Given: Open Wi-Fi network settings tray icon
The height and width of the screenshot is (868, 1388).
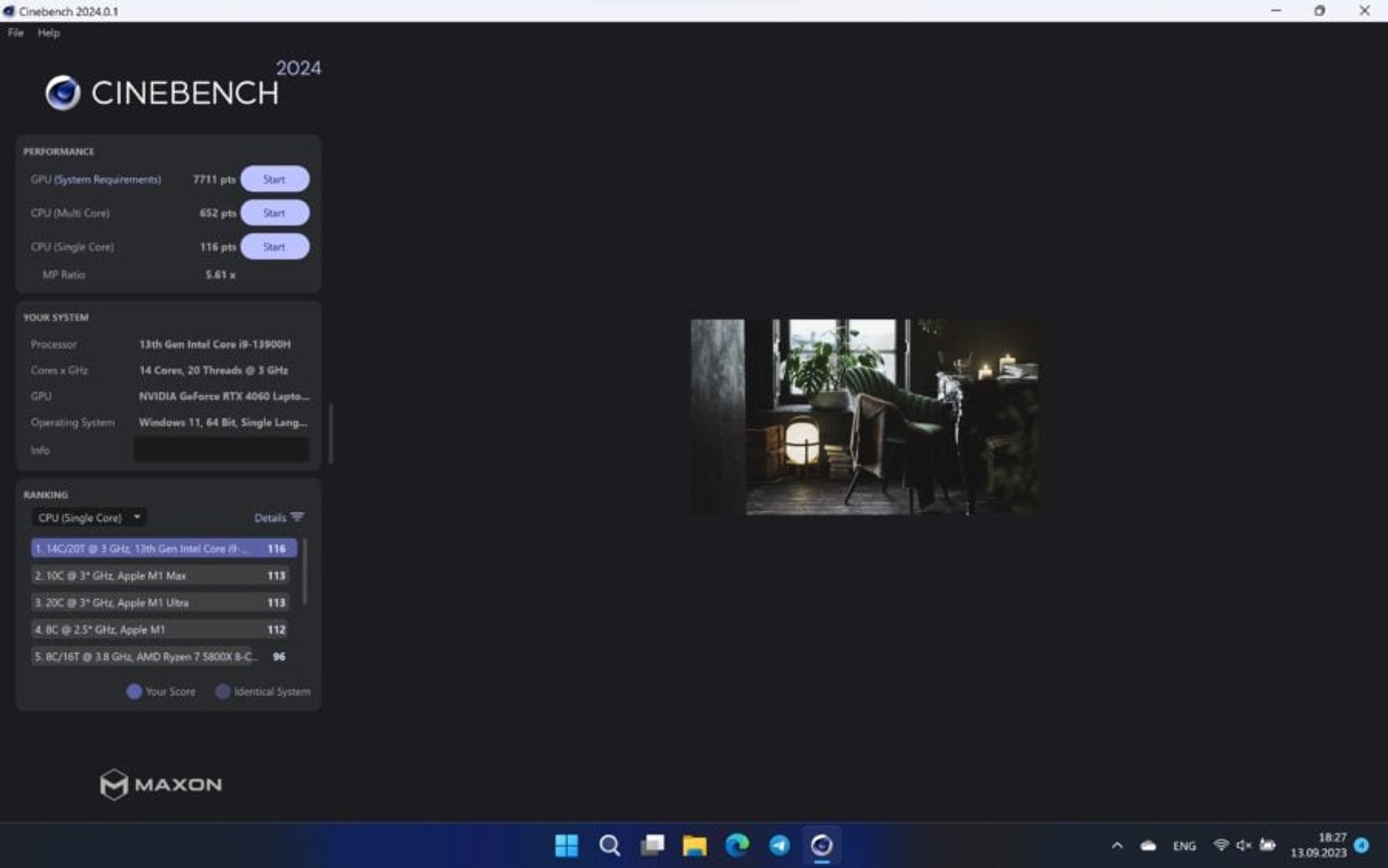Looking at the screenshot, I should pos(1221,844).
